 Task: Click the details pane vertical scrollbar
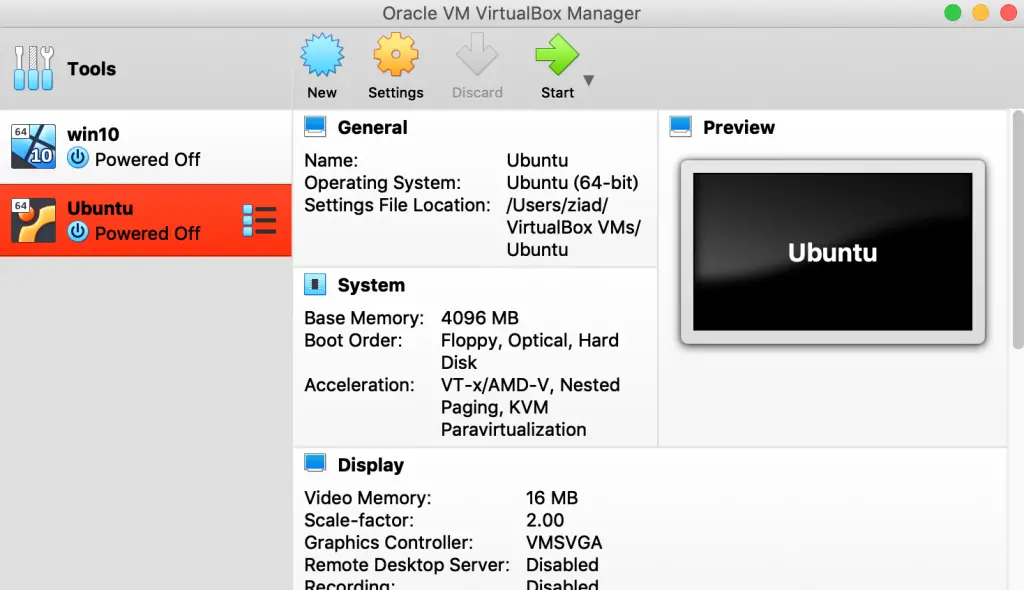(x=1018, y=230)
